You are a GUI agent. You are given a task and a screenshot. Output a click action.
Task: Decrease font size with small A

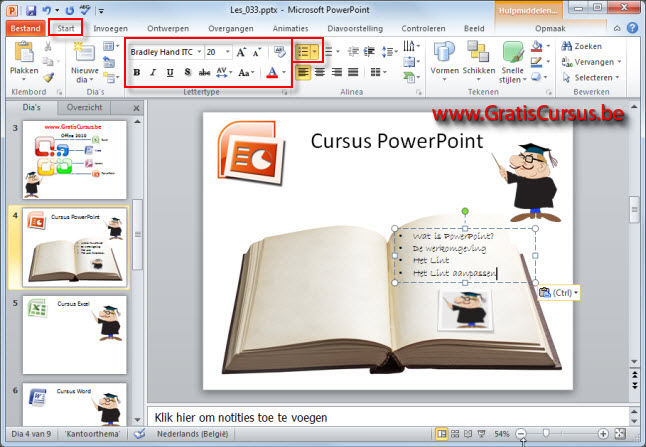point(257,52)
